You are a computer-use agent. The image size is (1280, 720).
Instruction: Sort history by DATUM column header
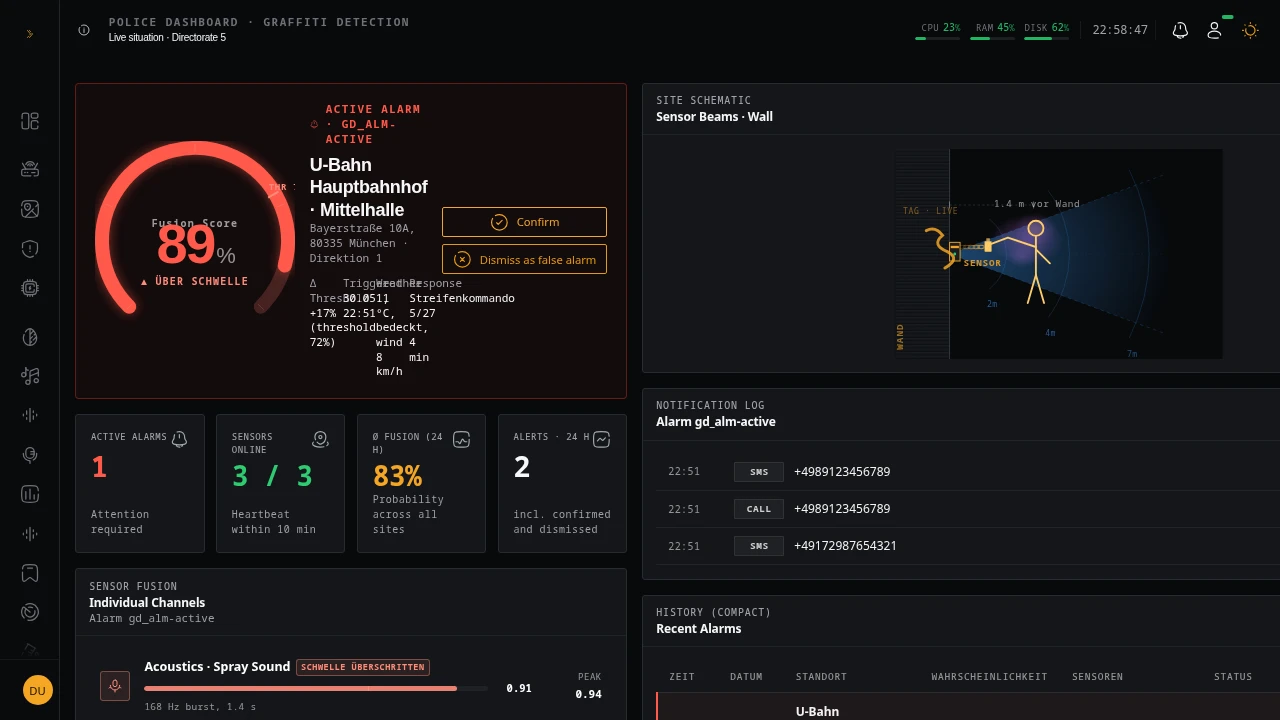[x=746, y=677]
